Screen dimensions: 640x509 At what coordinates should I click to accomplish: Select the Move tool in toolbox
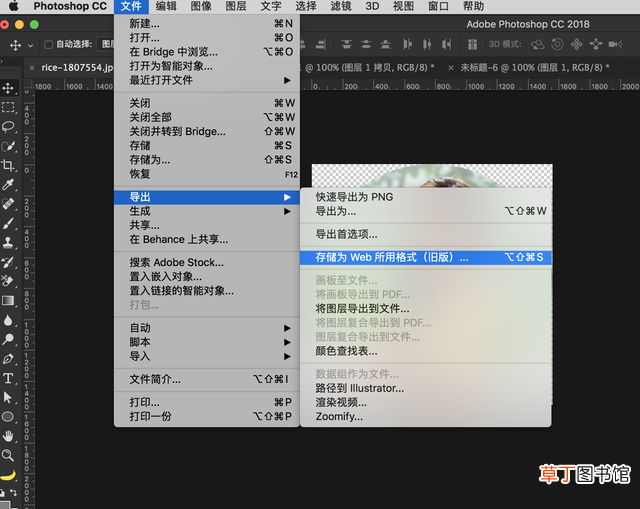click(x=8, y=88)
